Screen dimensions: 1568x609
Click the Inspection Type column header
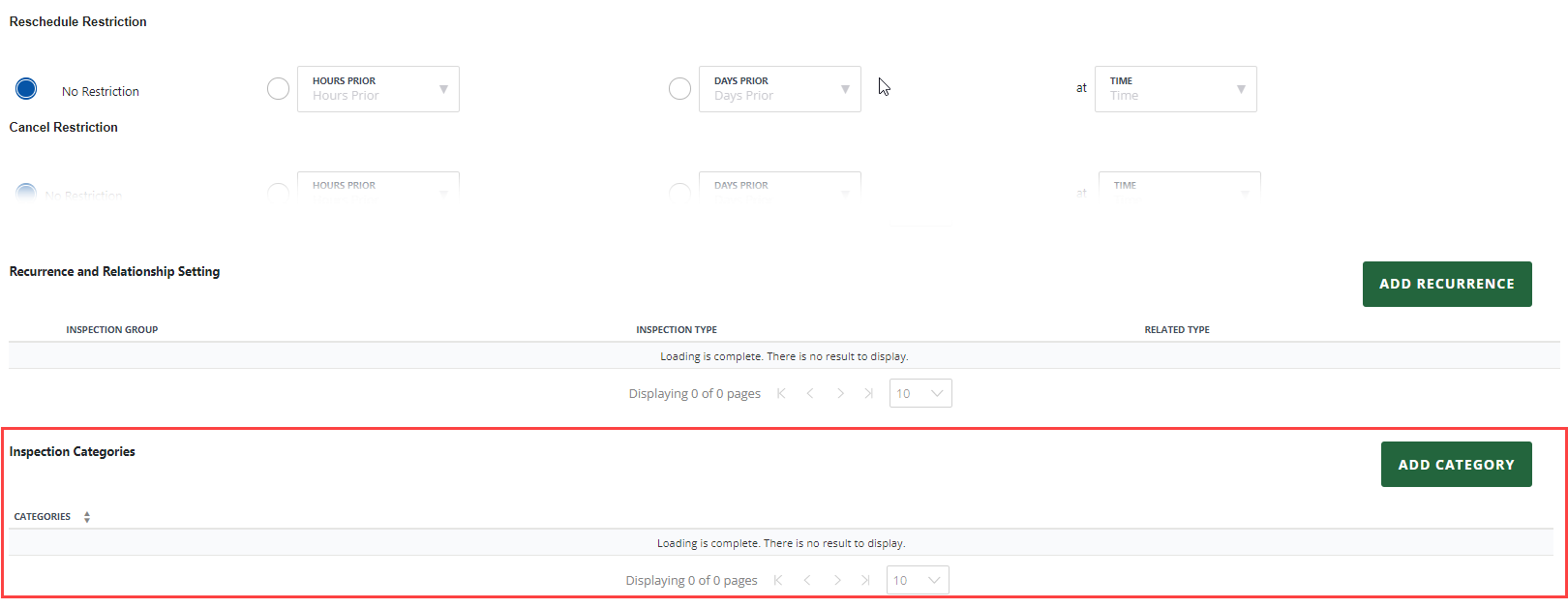tap(677, 330)
